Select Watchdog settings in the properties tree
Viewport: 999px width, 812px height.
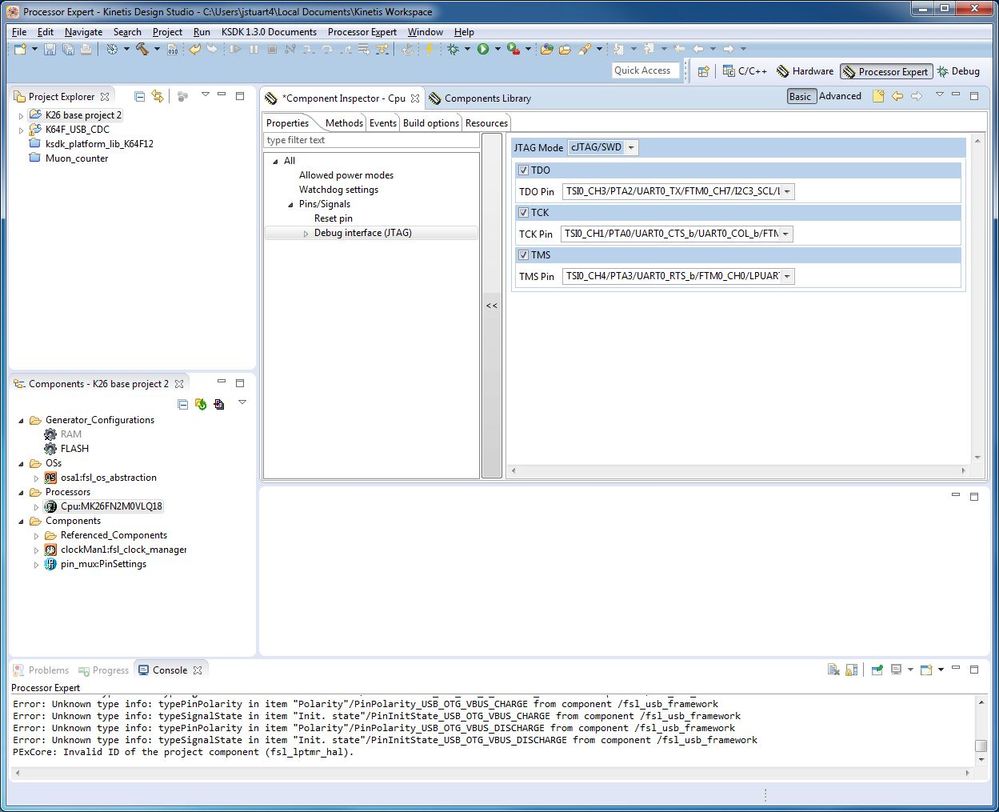(x=338, y=189)
